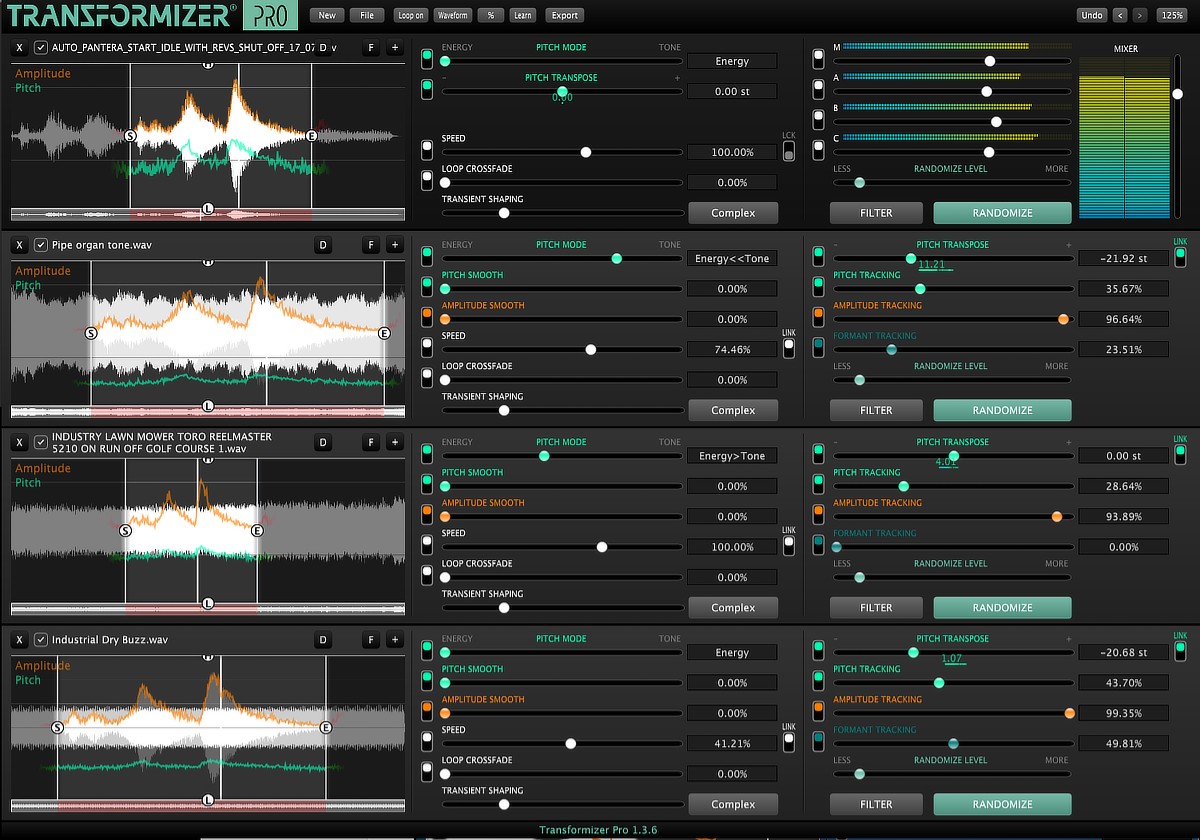
Task: Select the Waveform view option
Action: coord(453,15)
